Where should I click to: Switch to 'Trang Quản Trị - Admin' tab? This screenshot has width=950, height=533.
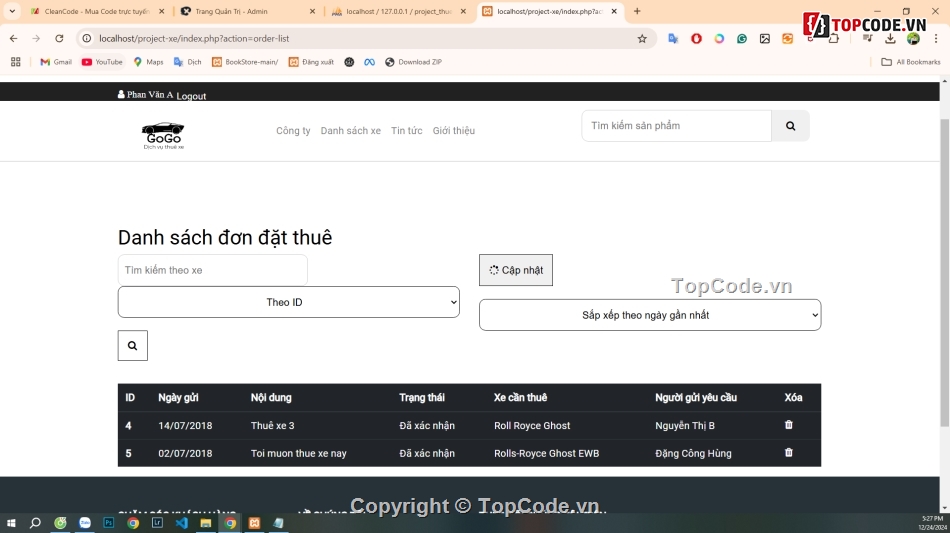248,12
